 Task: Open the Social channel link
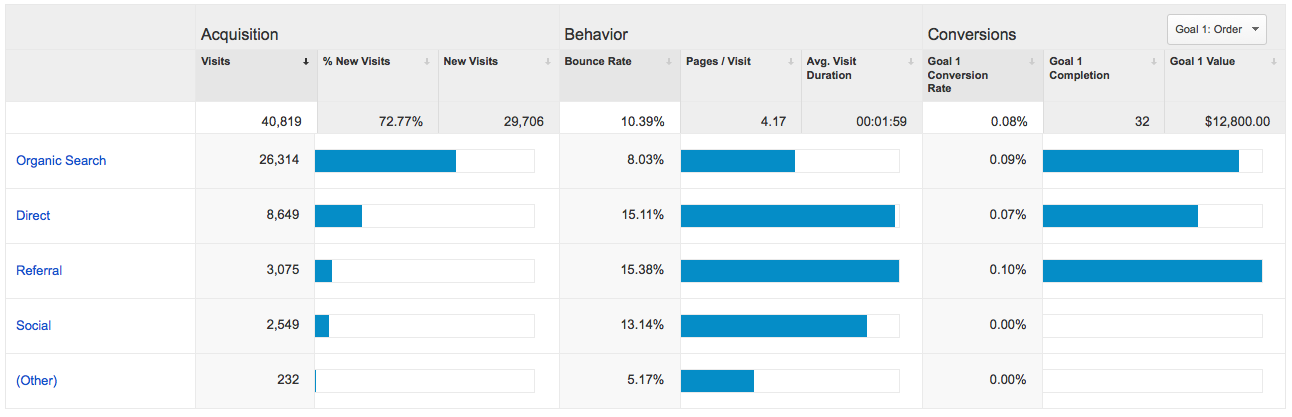click(x=34, y=326)
